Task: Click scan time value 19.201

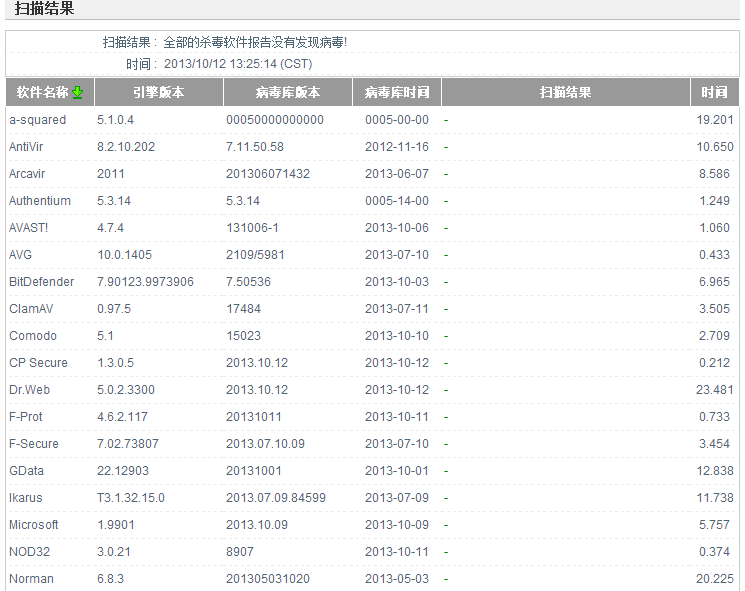Action: (715, 120)
